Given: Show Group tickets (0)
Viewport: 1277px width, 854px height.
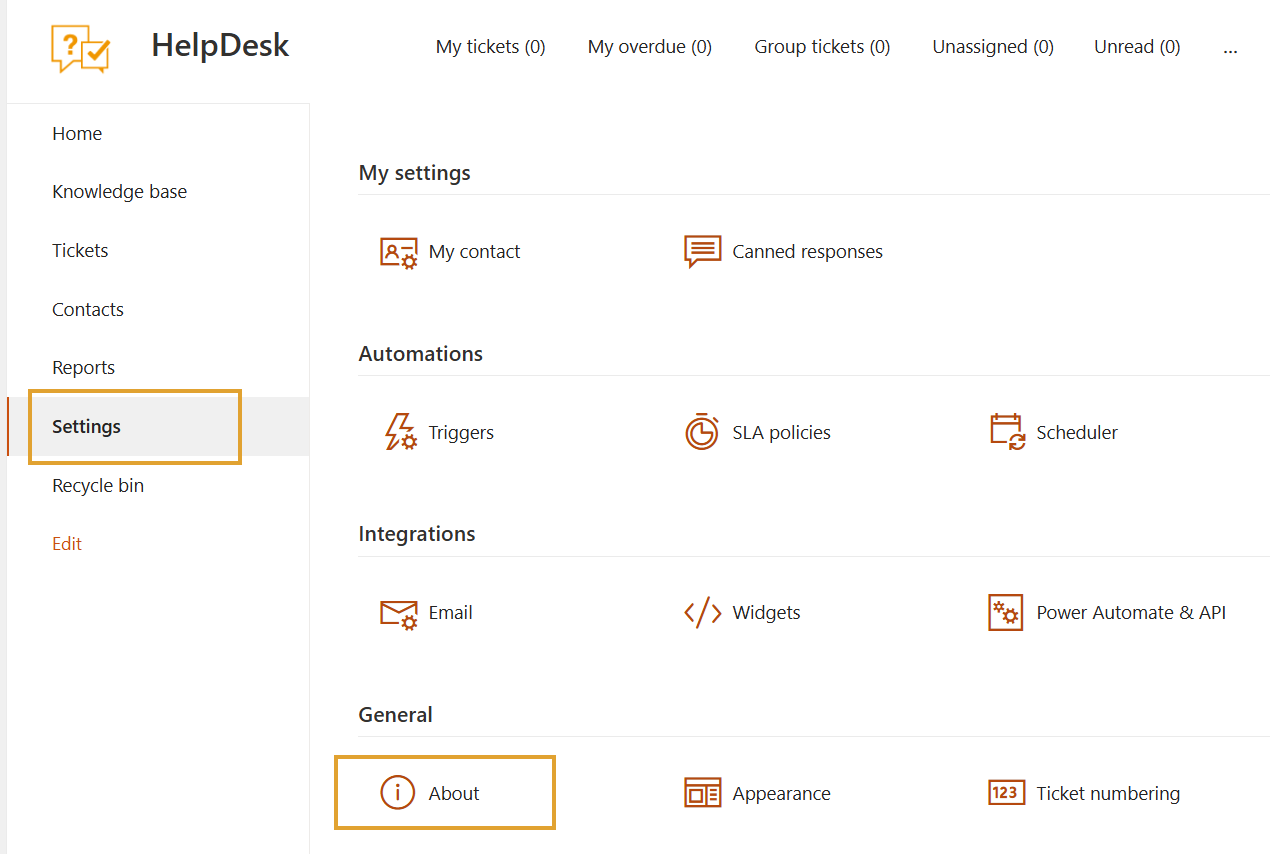Looking at the screenshot, I should tap(822, 47).
